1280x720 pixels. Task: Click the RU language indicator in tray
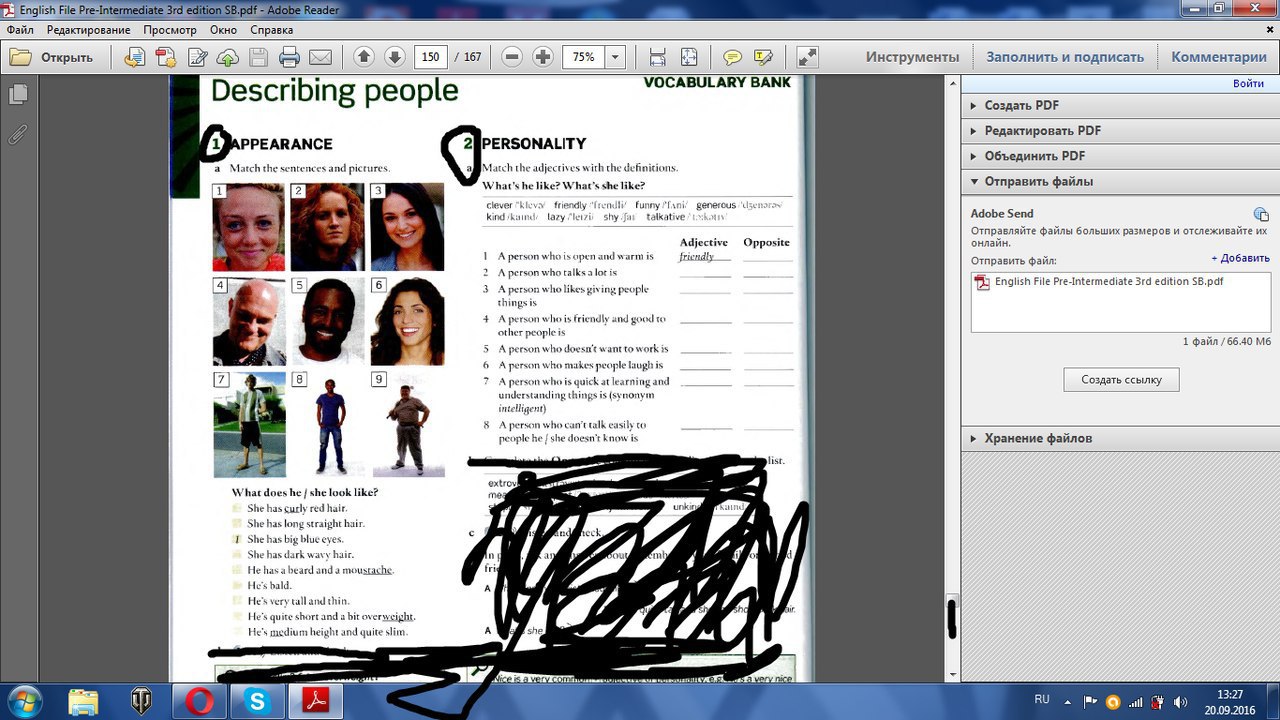coord(1042,700)
